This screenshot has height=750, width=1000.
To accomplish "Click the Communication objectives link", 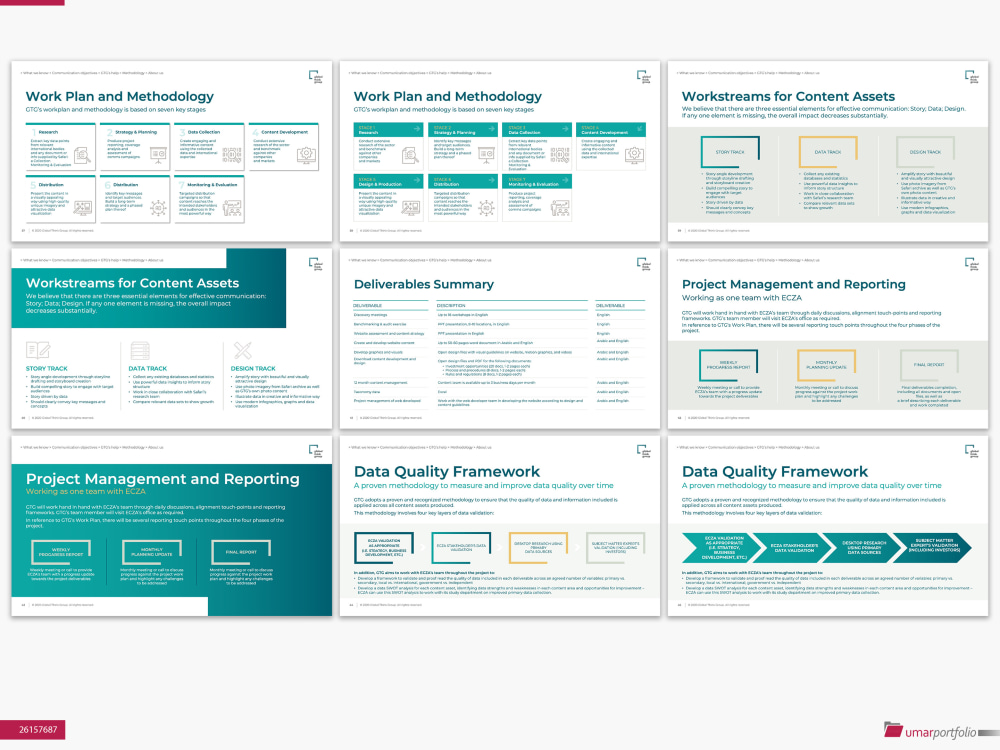I will click(74, 73).
